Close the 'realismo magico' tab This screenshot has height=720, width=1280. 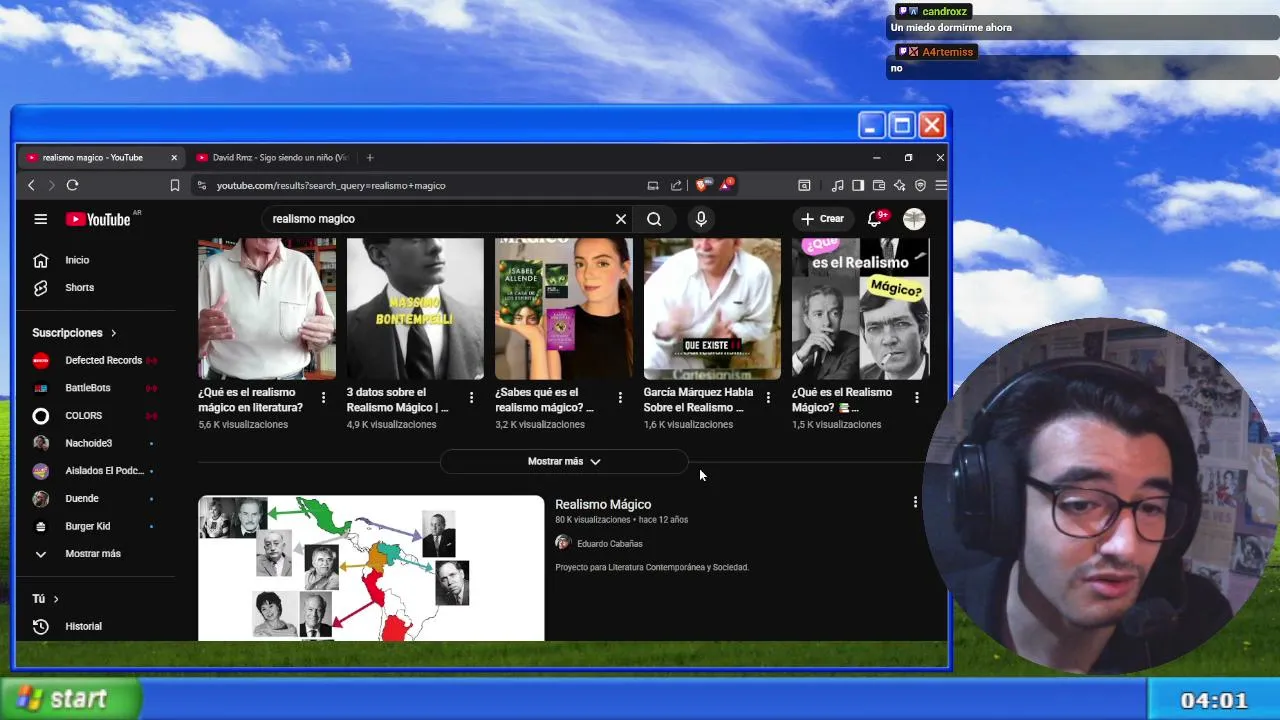pos(174,158)
